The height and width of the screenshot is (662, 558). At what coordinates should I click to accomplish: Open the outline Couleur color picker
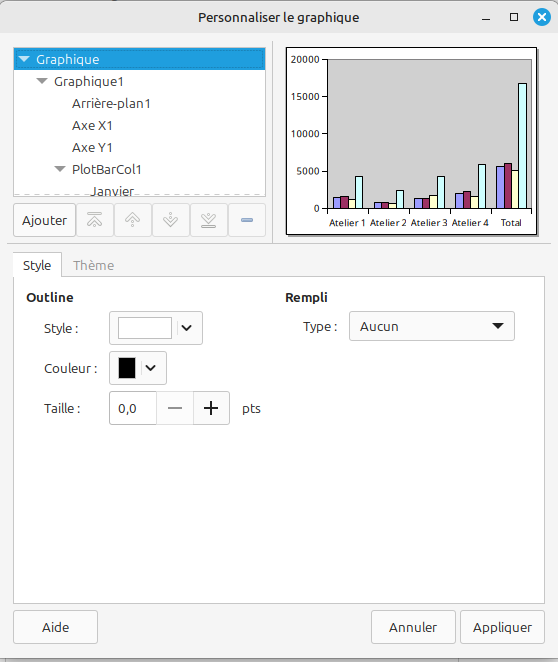[138, 368]
